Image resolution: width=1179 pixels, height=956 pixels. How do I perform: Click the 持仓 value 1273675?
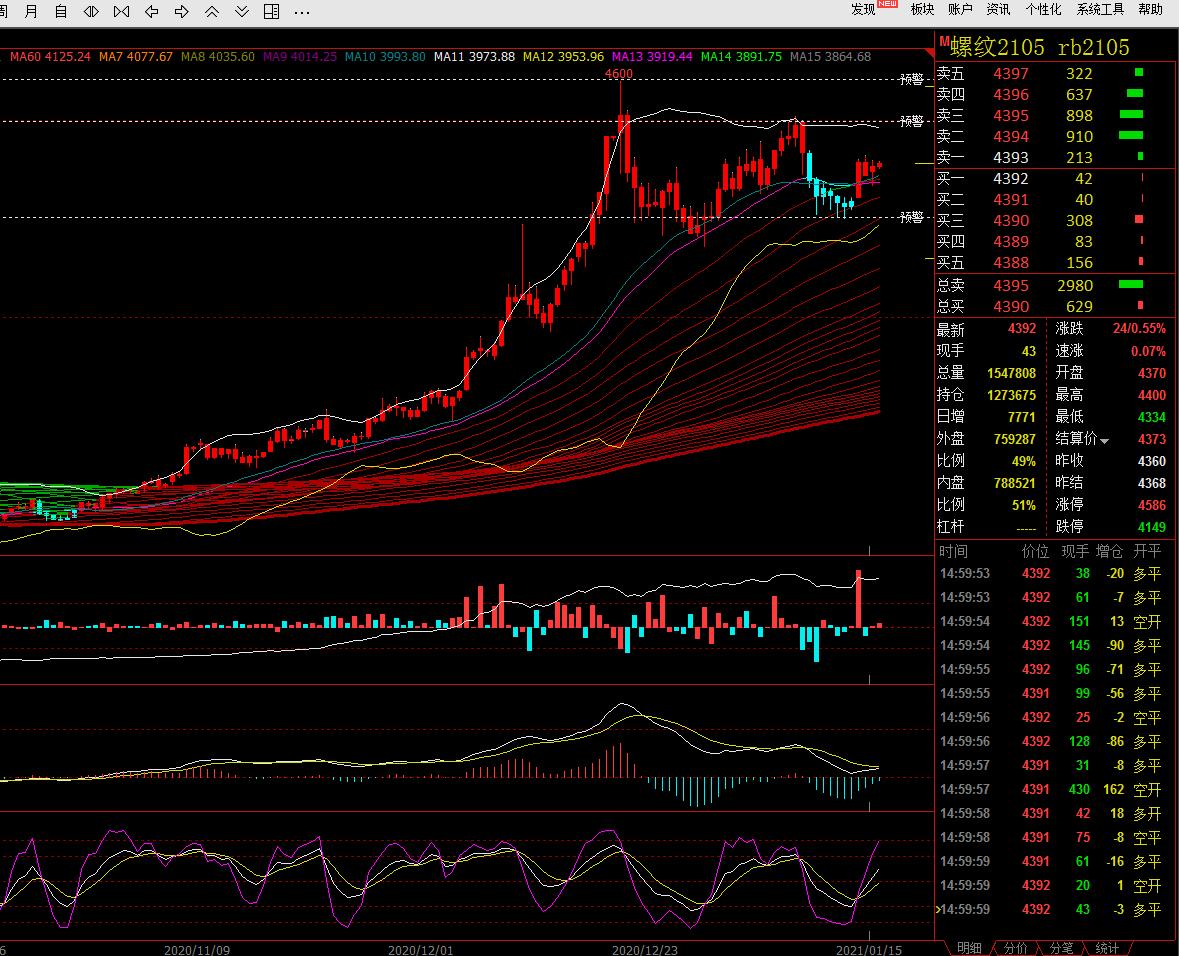tap(1011, 395)
